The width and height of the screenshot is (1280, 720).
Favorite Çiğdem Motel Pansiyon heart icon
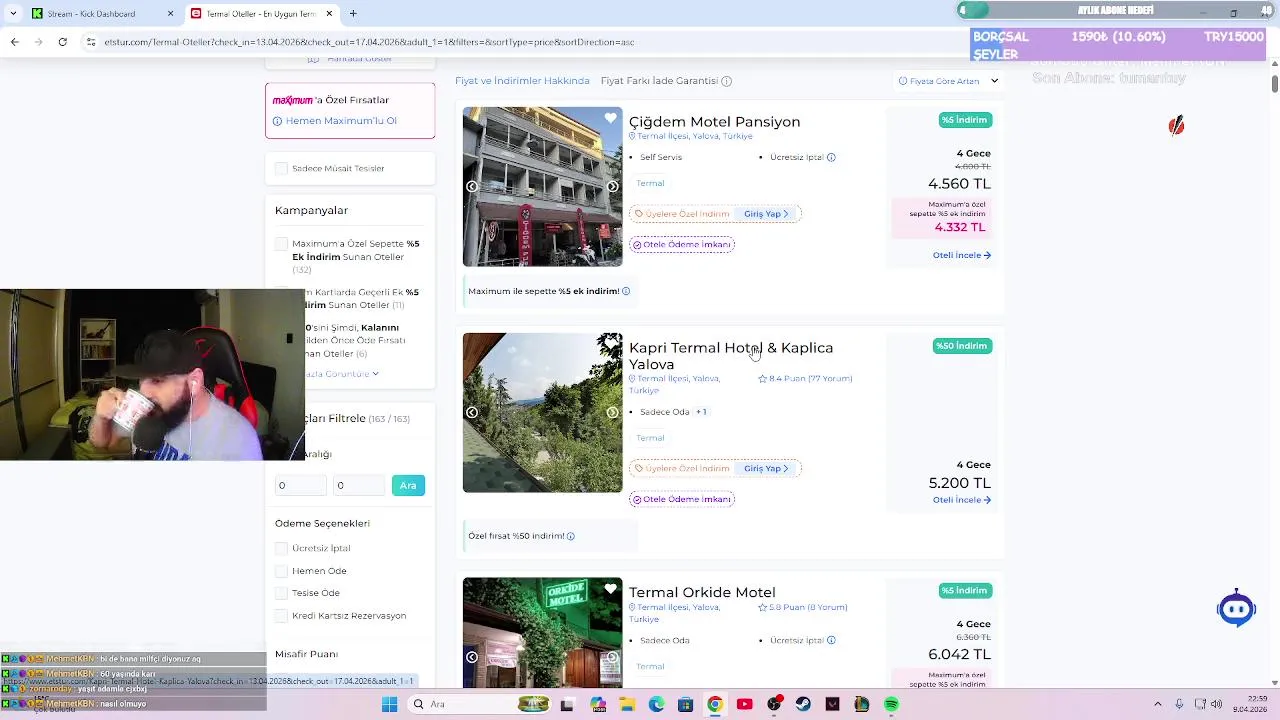[610, 118]
